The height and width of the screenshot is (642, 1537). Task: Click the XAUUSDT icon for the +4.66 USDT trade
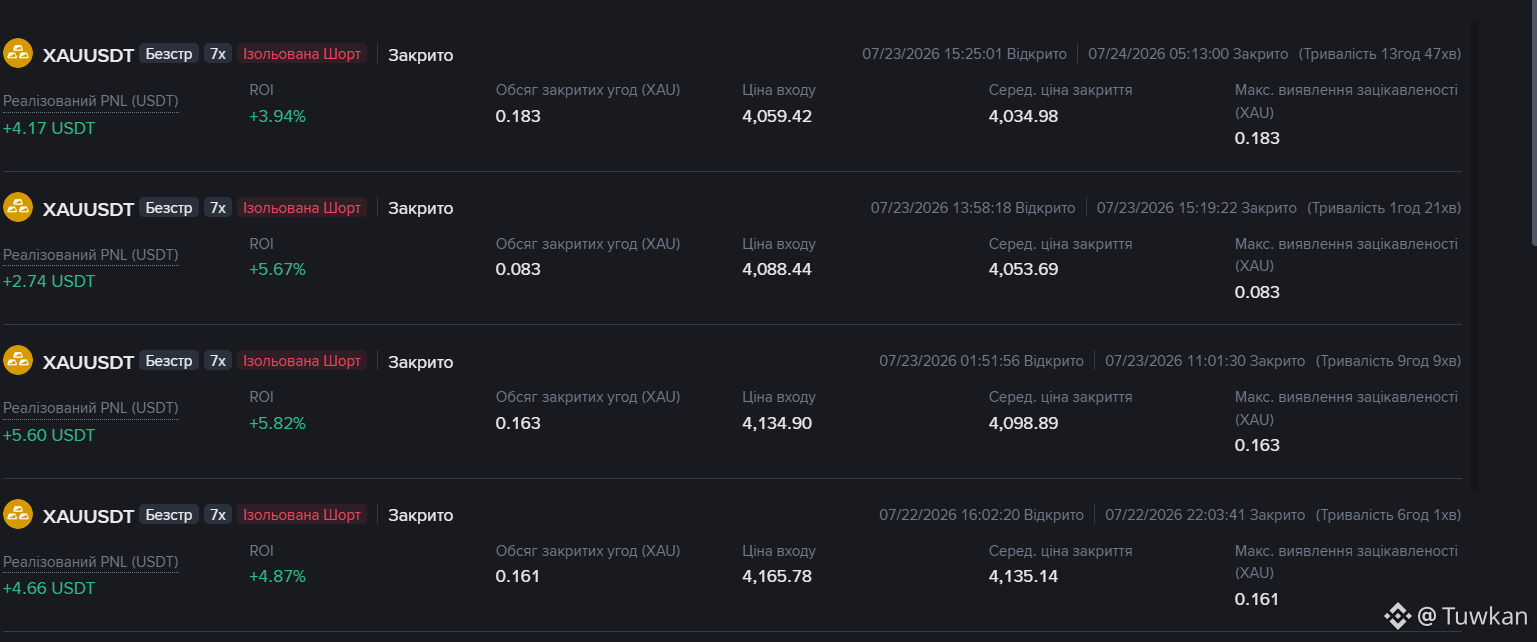click(18, 515)
